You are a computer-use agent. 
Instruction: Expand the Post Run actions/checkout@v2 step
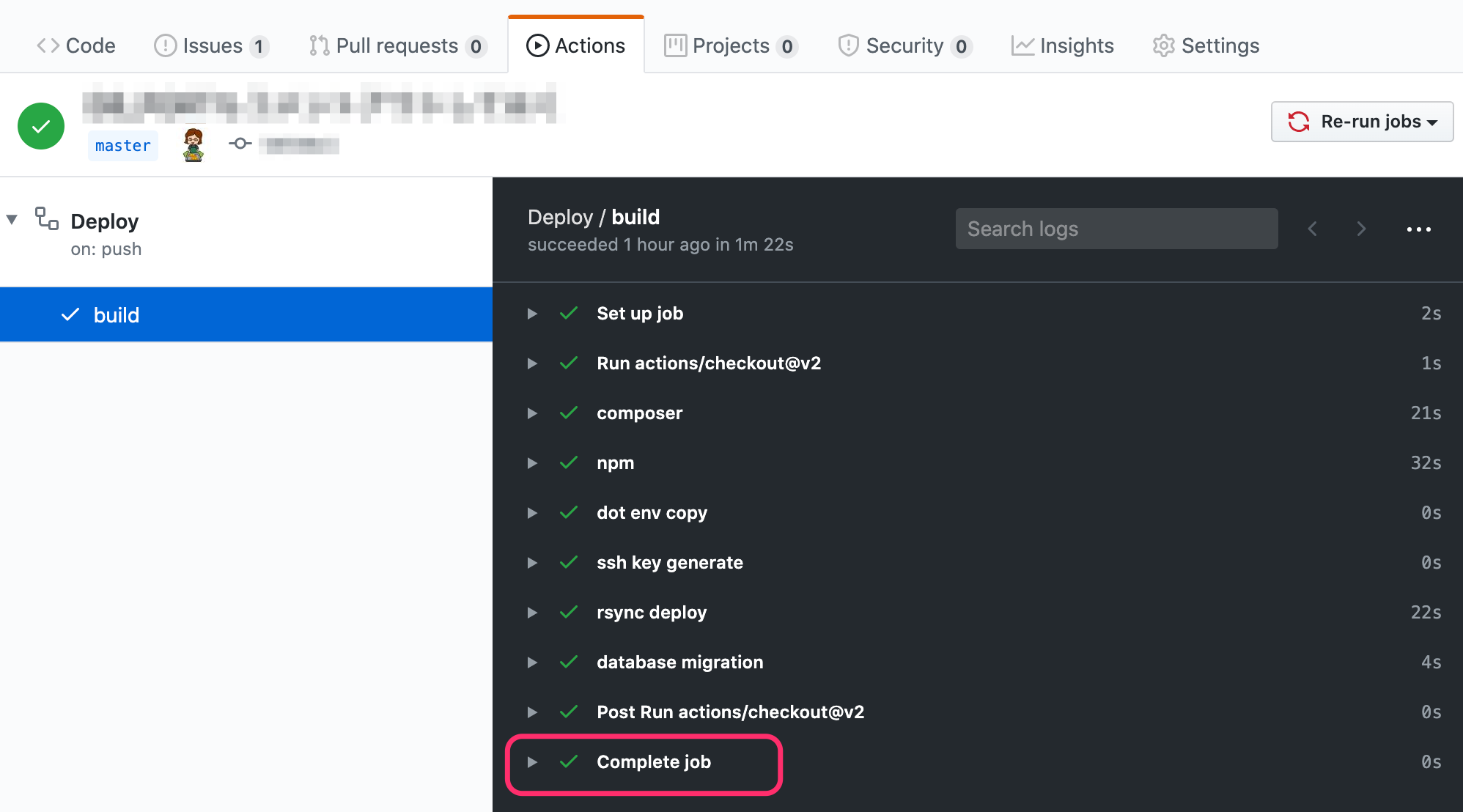[x=532, y=712]
